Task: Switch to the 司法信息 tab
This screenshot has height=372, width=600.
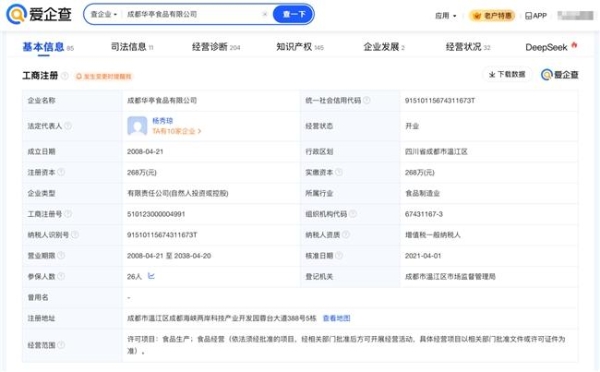Action: [x=132, y=47]
